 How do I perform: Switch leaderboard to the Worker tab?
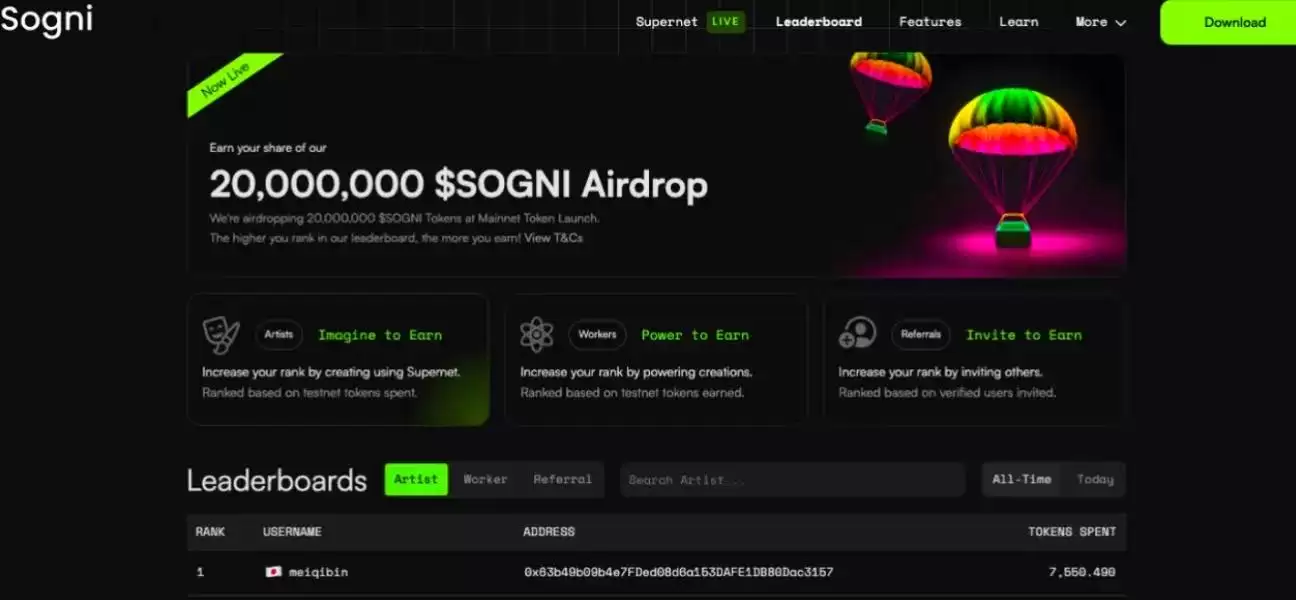coord(485,480)
